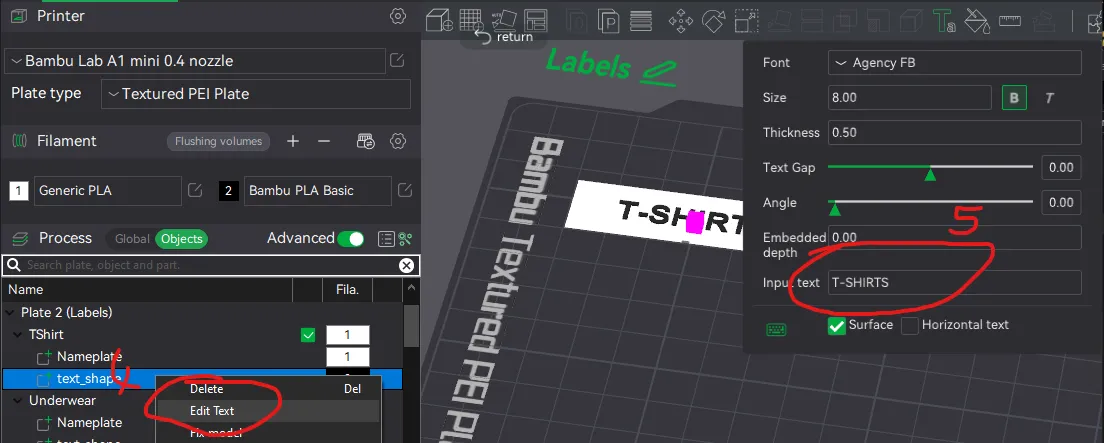Click the plate page icon marked P
The height and width of the screenshot is (443, 1104).
coord(608,20)
